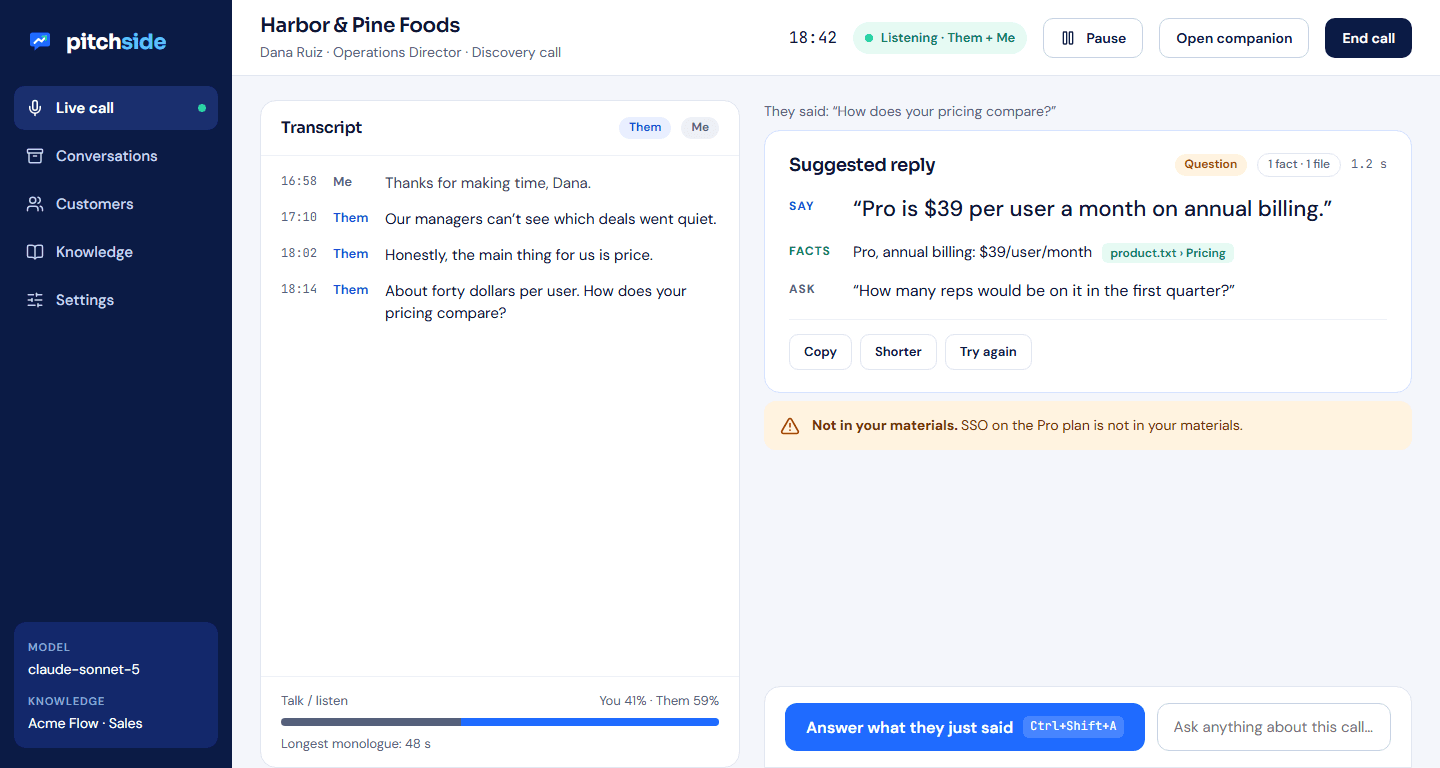1440x768 pixels.
Task: Click the line about managers and quiet deals
Action: click(x=551, y=219)
